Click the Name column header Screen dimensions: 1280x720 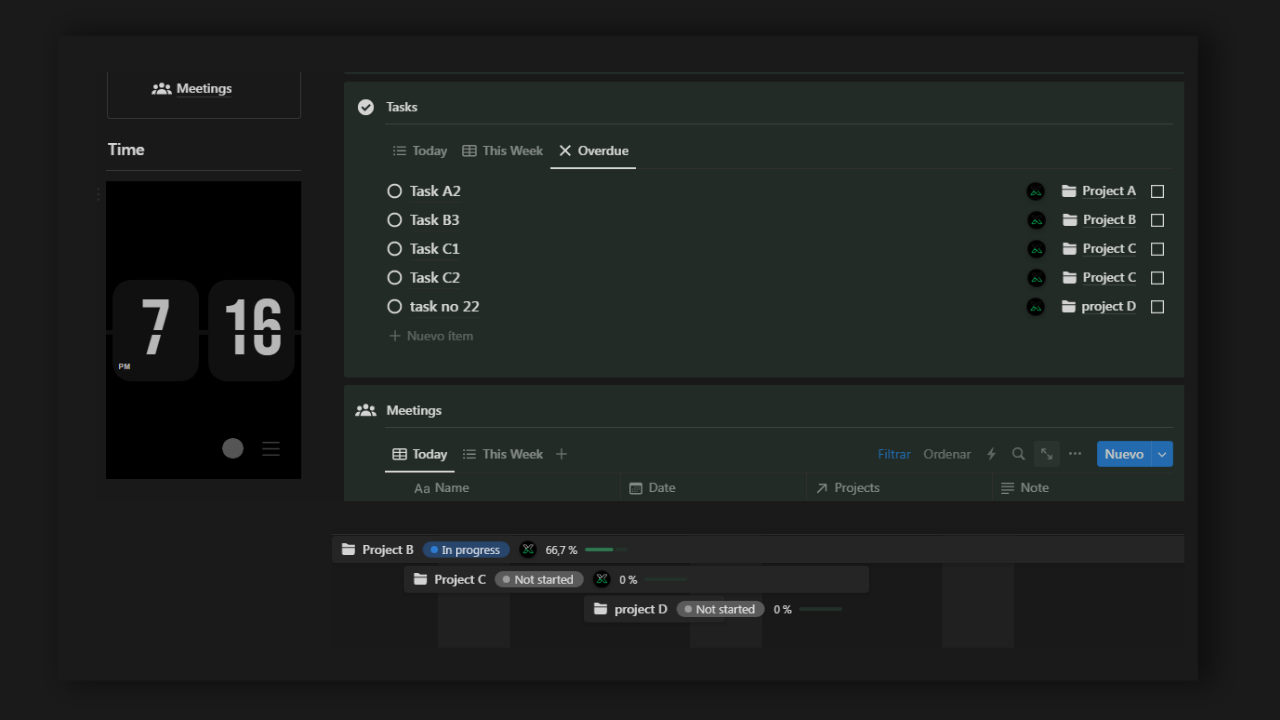point(442,488)
